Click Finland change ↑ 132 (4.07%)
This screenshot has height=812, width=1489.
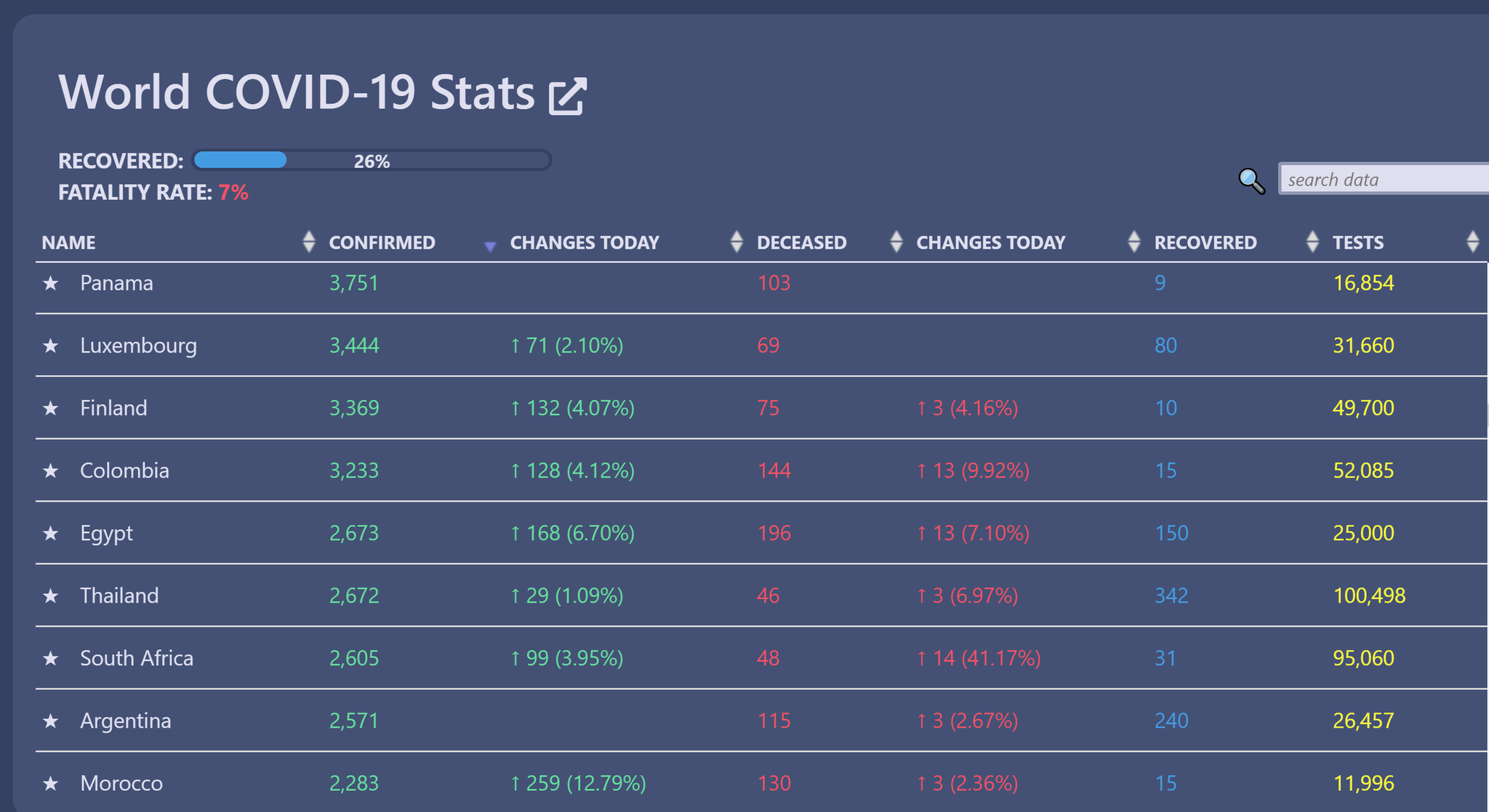click(572, 408)
